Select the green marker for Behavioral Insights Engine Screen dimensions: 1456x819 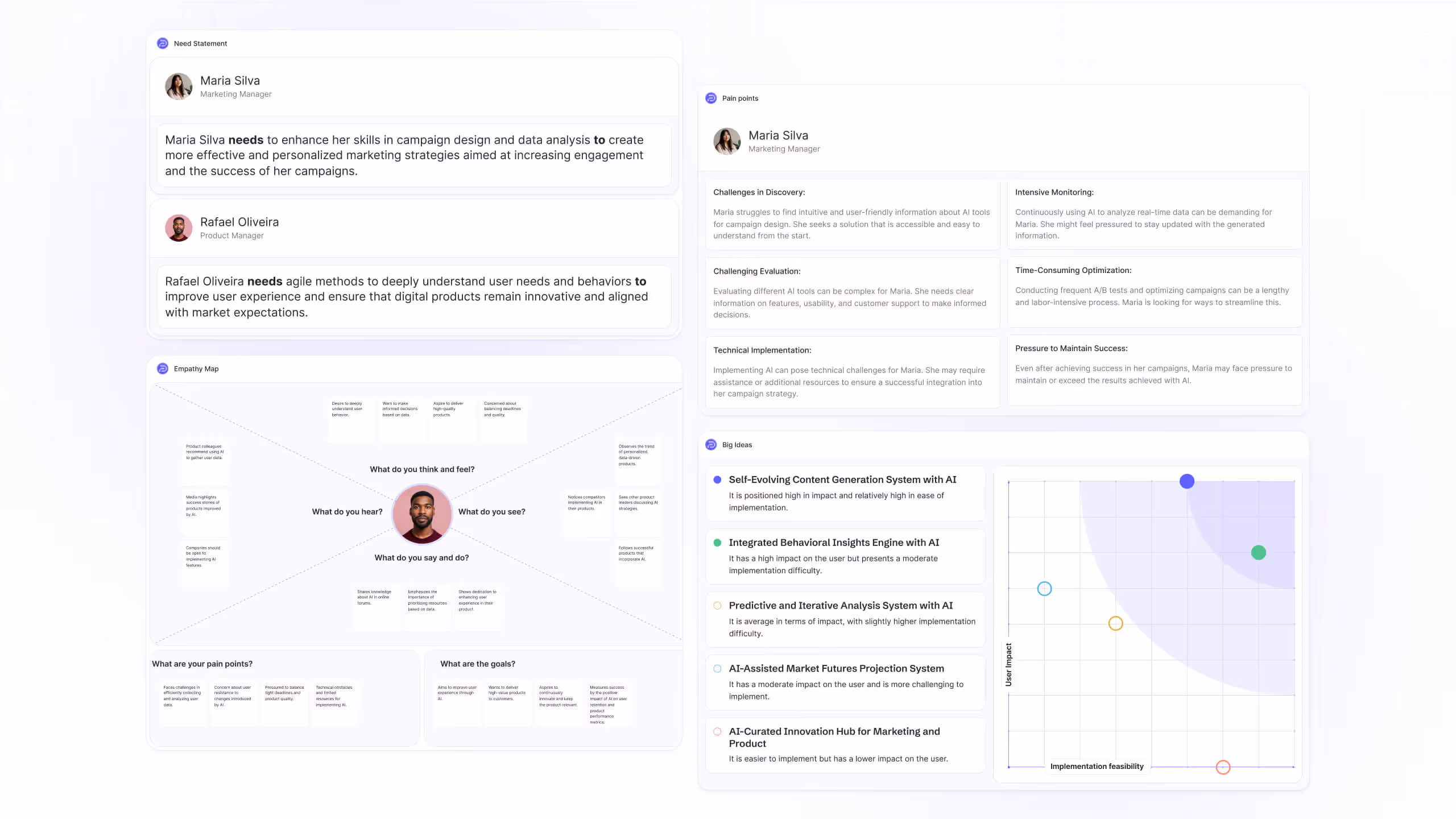pos(717,544)
